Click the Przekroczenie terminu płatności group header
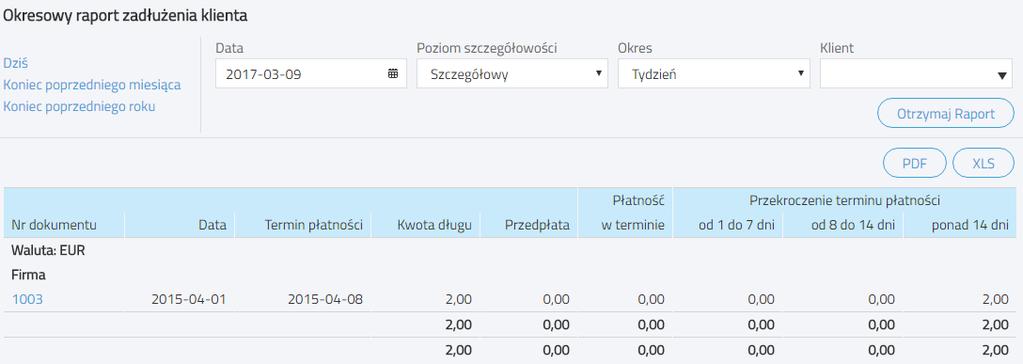1023x364 pixels. pyautogui.click(x=844, y=201)
